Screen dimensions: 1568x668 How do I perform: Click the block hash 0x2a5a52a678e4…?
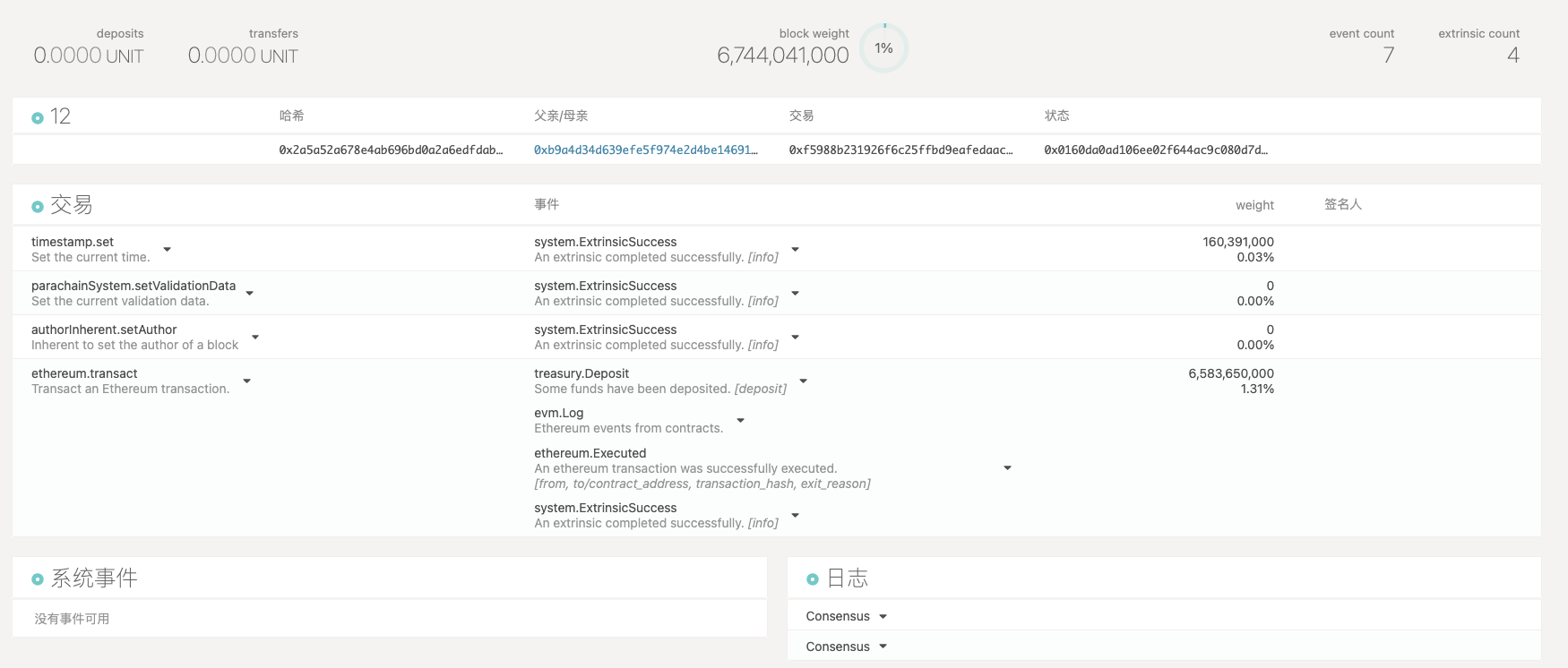point(391,150)
